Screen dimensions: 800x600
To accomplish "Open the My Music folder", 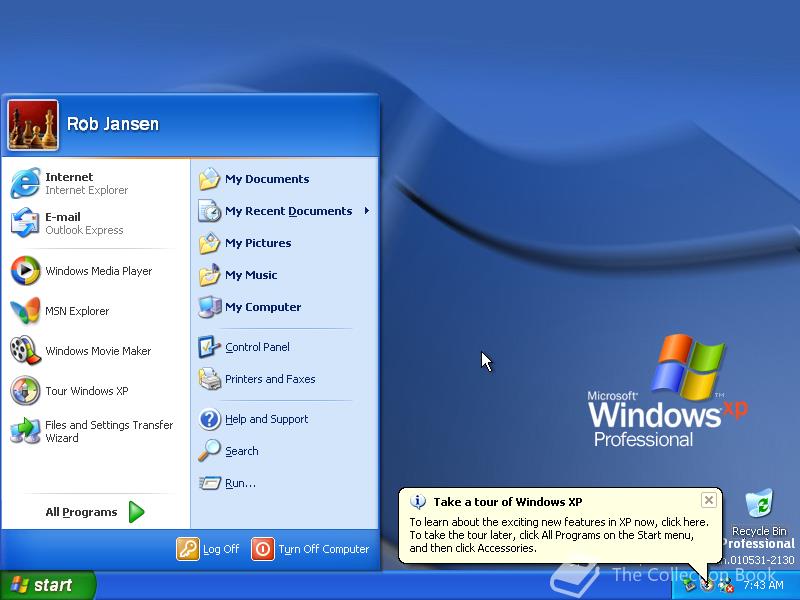I will pos(285,275).
